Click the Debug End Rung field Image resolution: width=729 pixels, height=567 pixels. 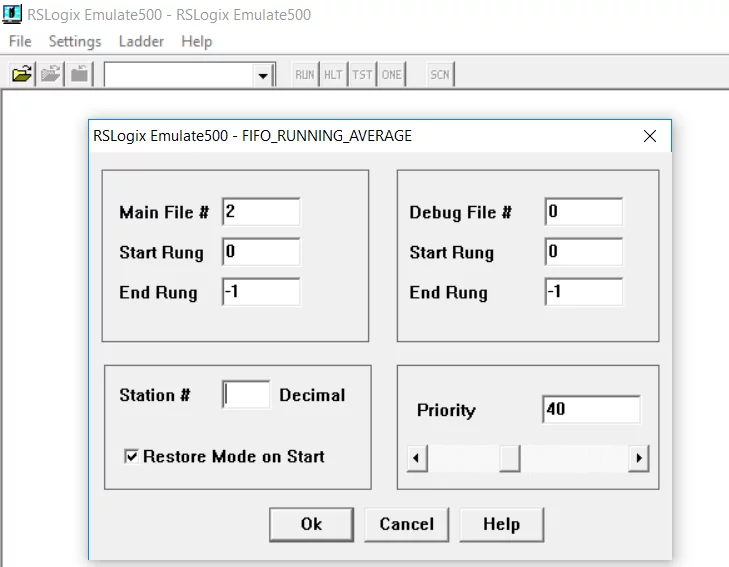click(584, 292)
